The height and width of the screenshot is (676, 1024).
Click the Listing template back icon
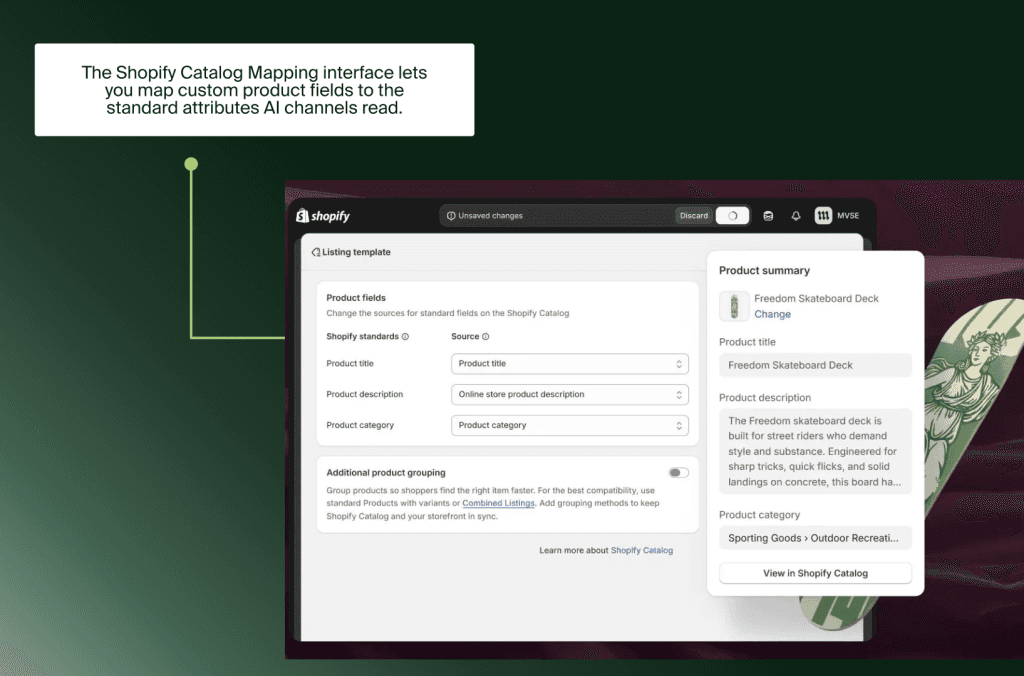pos(316,252)
